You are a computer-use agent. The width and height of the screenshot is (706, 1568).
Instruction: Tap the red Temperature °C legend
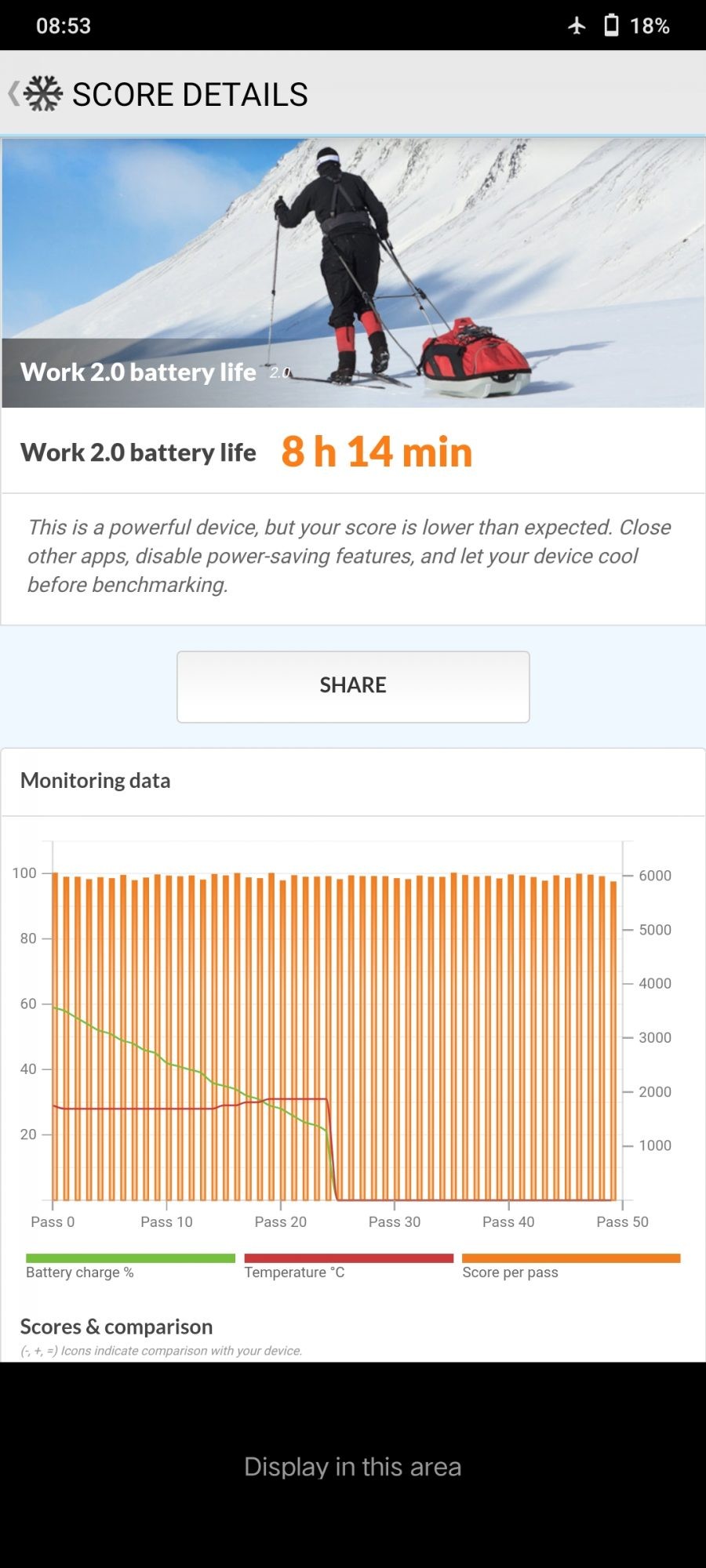(x=348, y=1265)
